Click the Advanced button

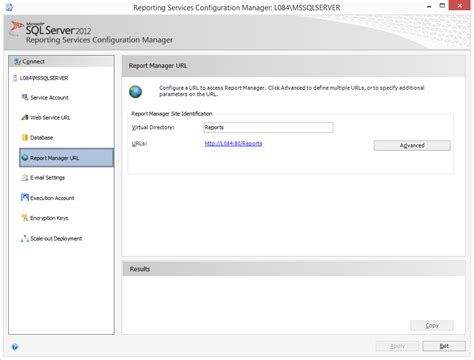[412, 145]
